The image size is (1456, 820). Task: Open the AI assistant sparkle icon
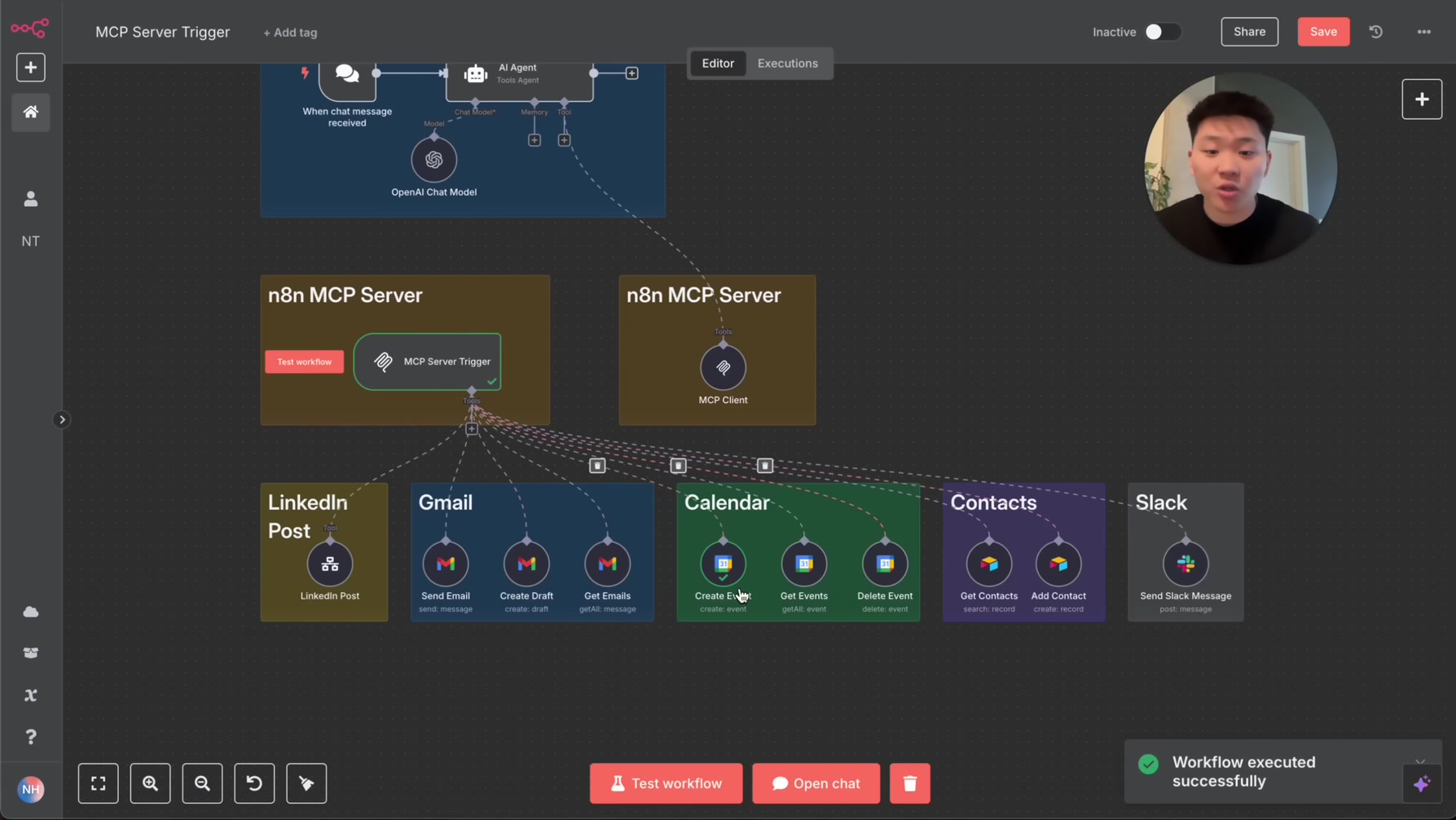pos(1422,783)
